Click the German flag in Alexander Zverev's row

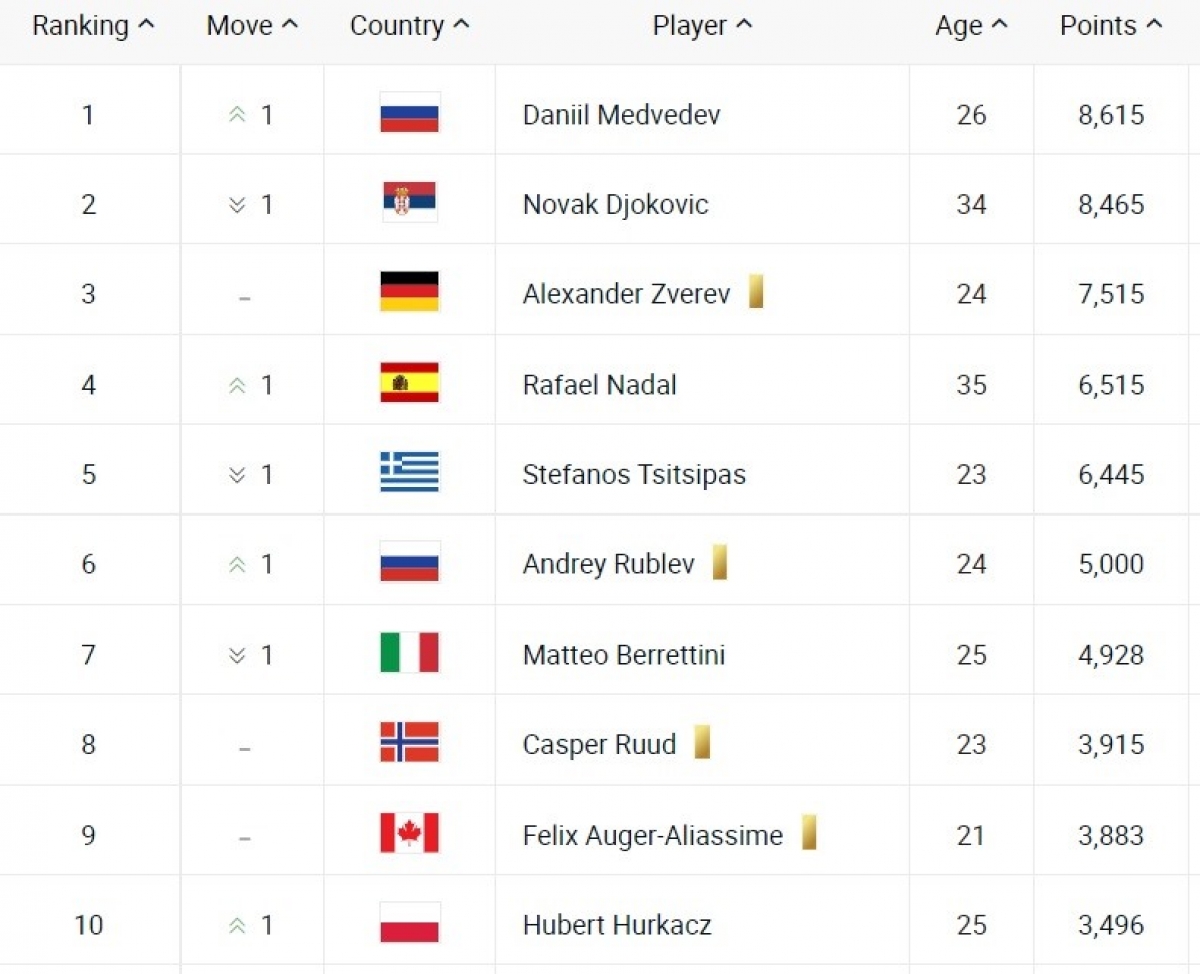pyautogui.click(x=409, y=292)
